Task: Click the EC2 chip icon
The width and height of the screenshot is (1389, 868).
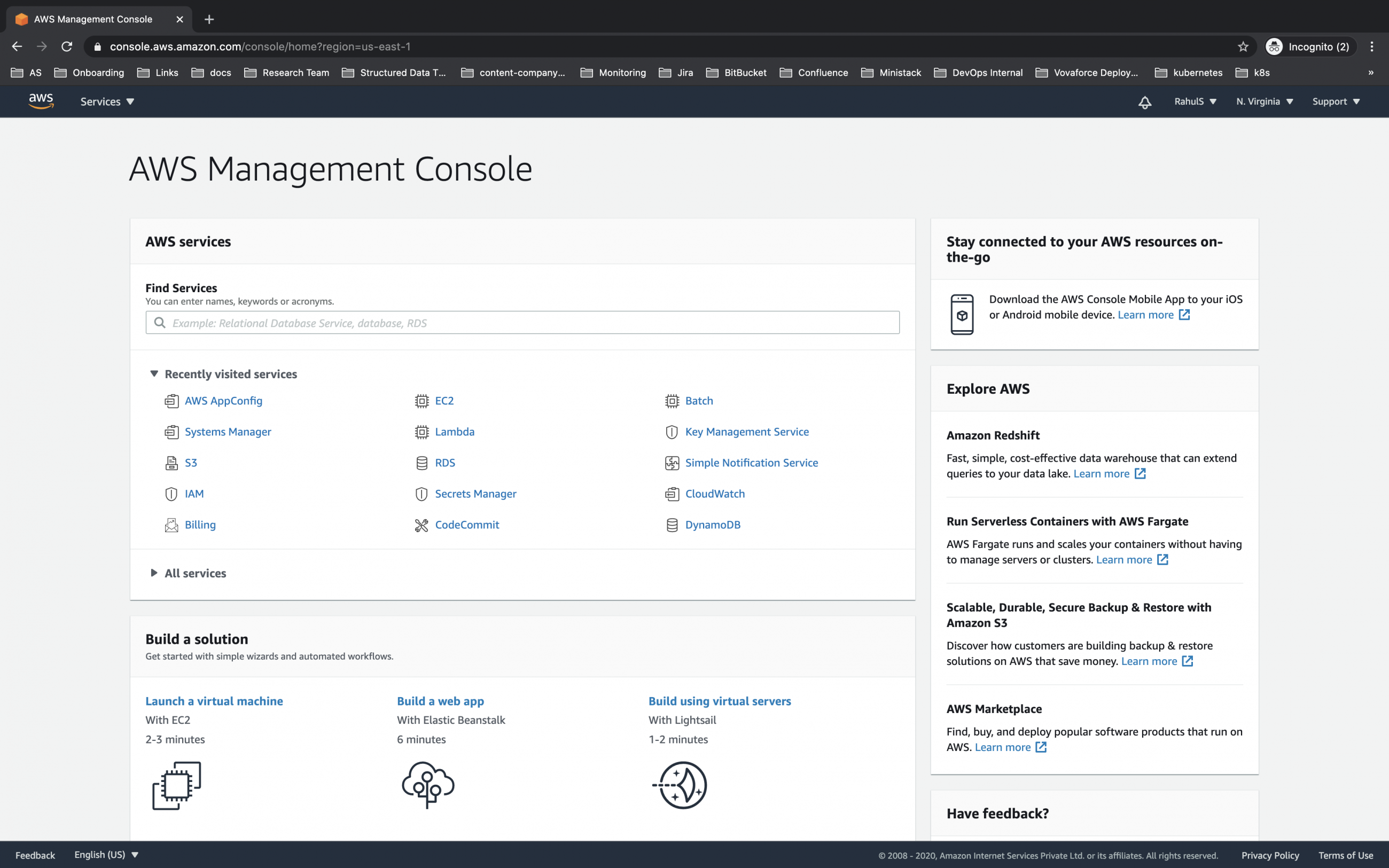Action: pos(422,401)
